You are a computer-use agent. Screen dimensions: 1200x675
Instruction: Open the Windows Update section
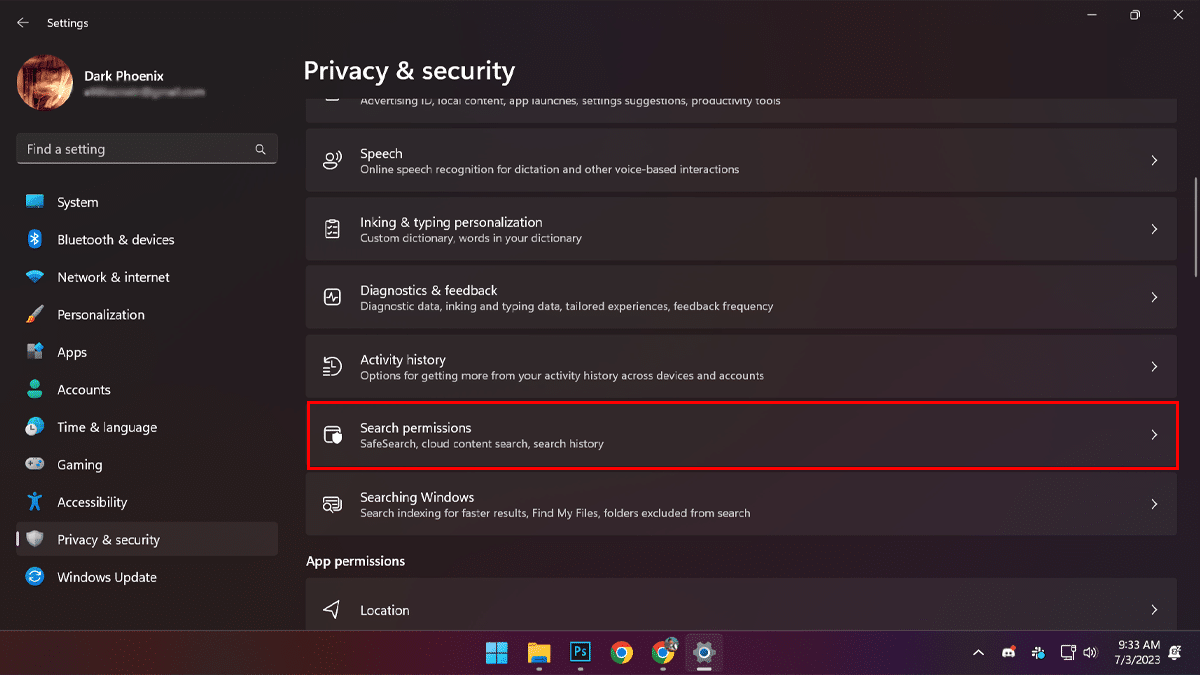point(107,577)
